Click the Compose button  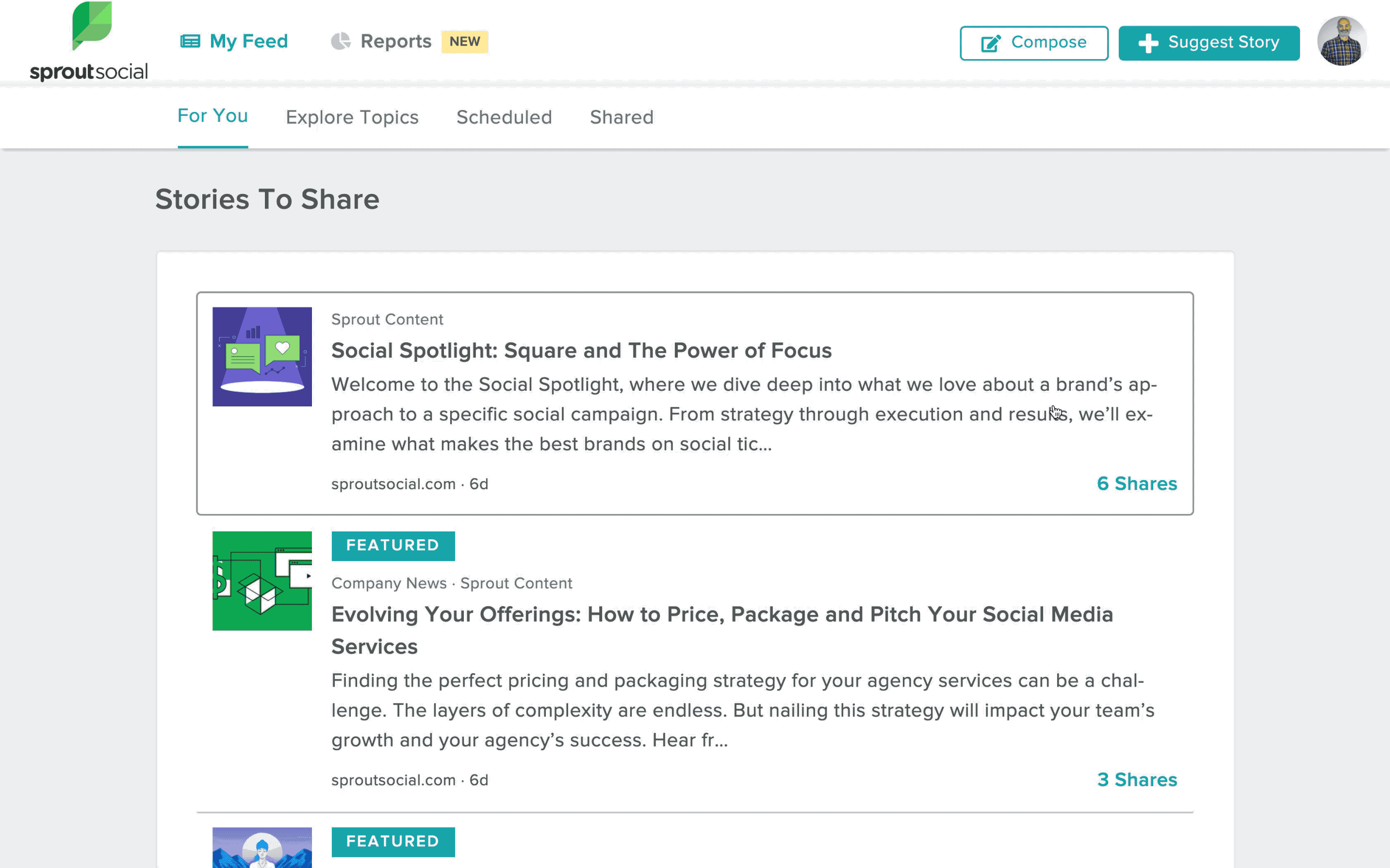point(1034,43)
